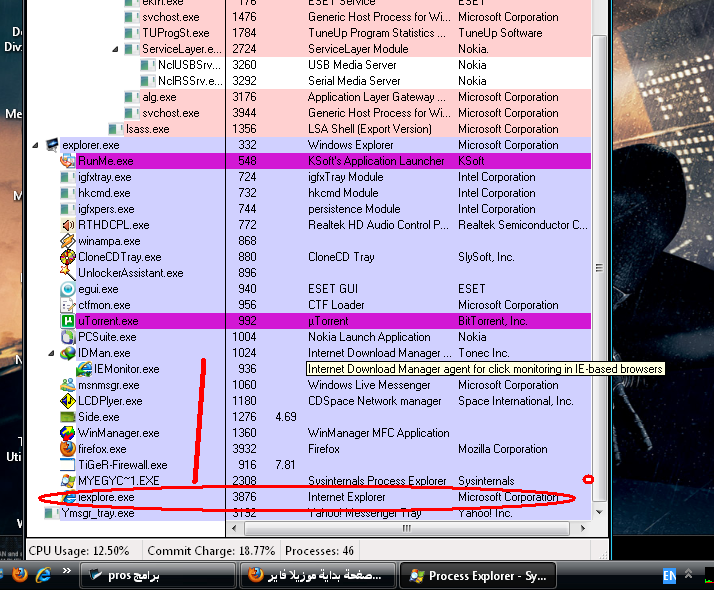Screen dimensions: 714x591
Task: Click the iexplore.exe process icon
Action: [67, 497]
